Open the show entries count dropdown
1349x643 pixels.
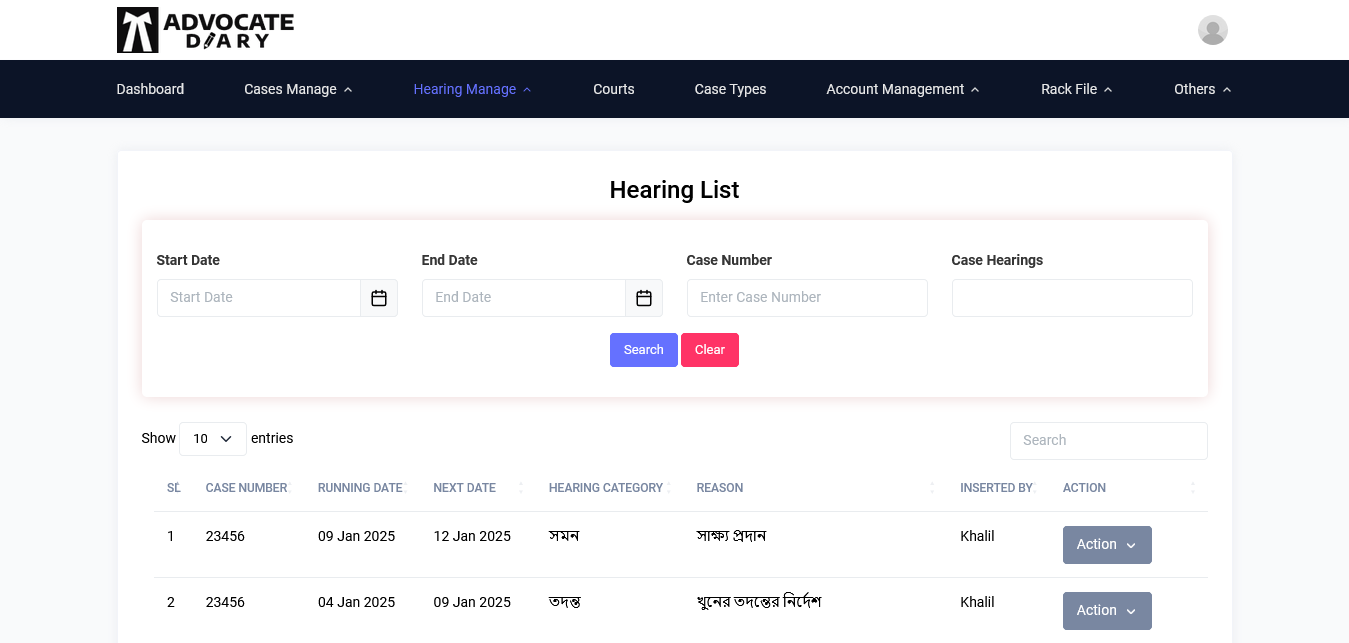212,439
